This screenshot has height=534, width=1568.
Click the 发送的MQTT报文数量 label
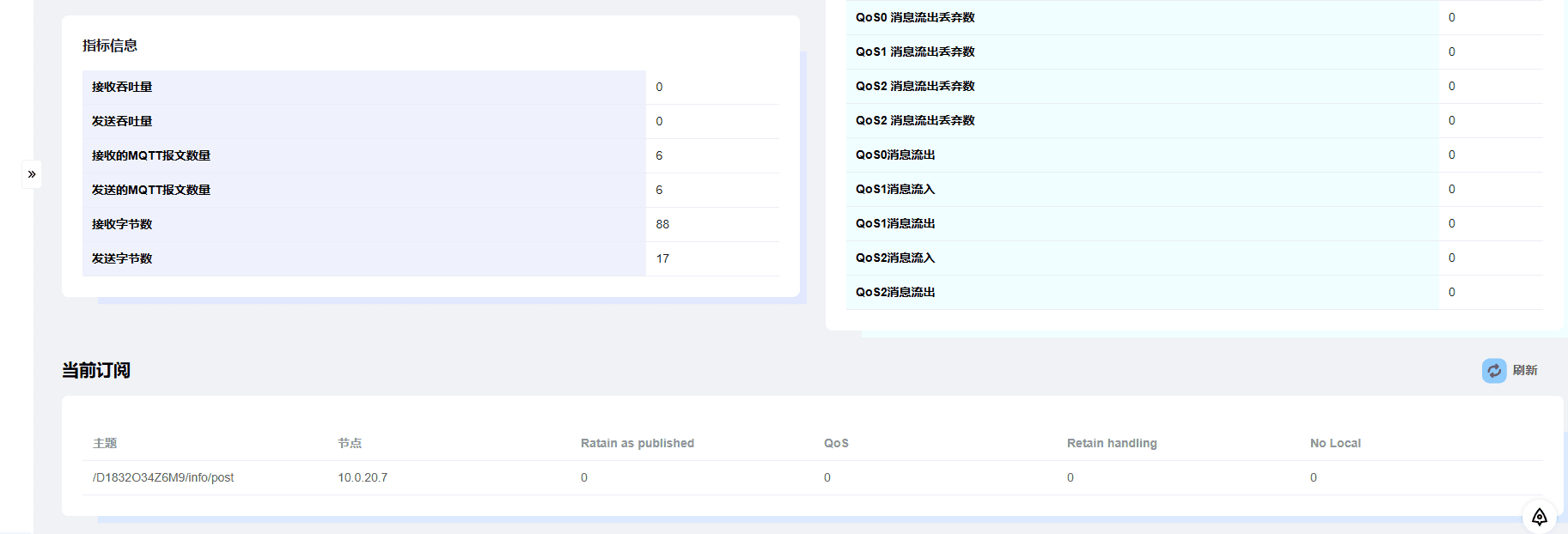click(x=151, y=190)
